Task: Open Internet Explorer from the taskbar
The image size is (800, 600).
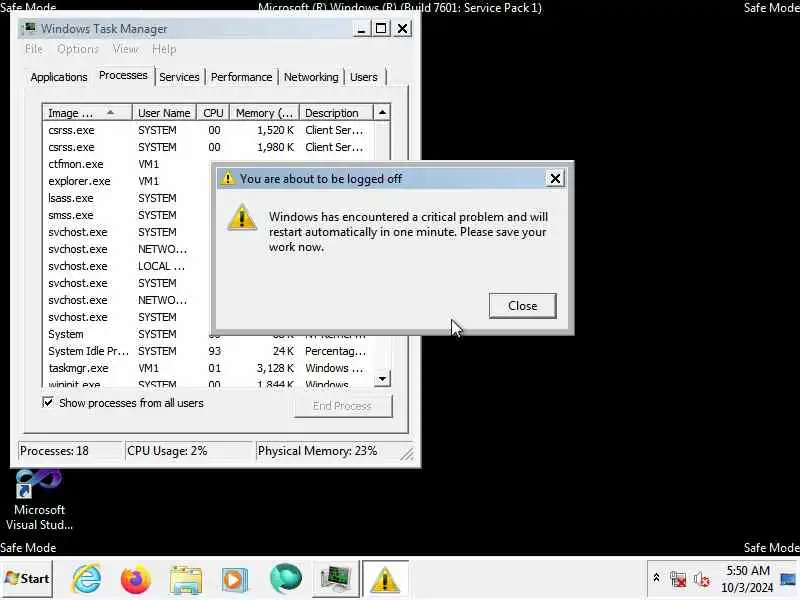Action: click(x=87, y=579)
